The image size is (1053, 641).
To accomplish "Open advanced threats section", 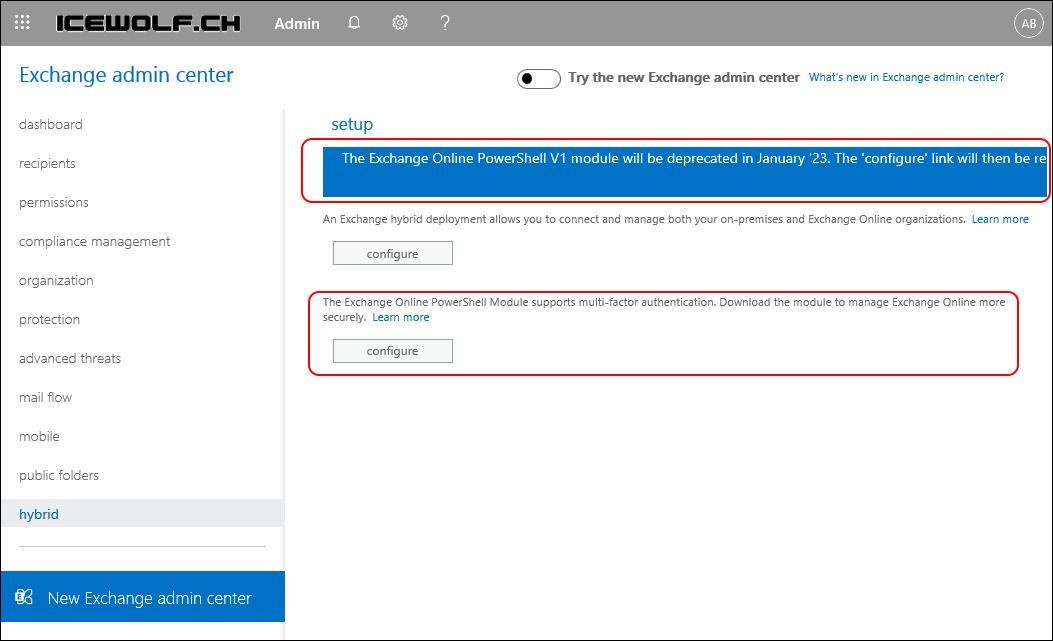I will pyautogui.click(x=70, y=358).
